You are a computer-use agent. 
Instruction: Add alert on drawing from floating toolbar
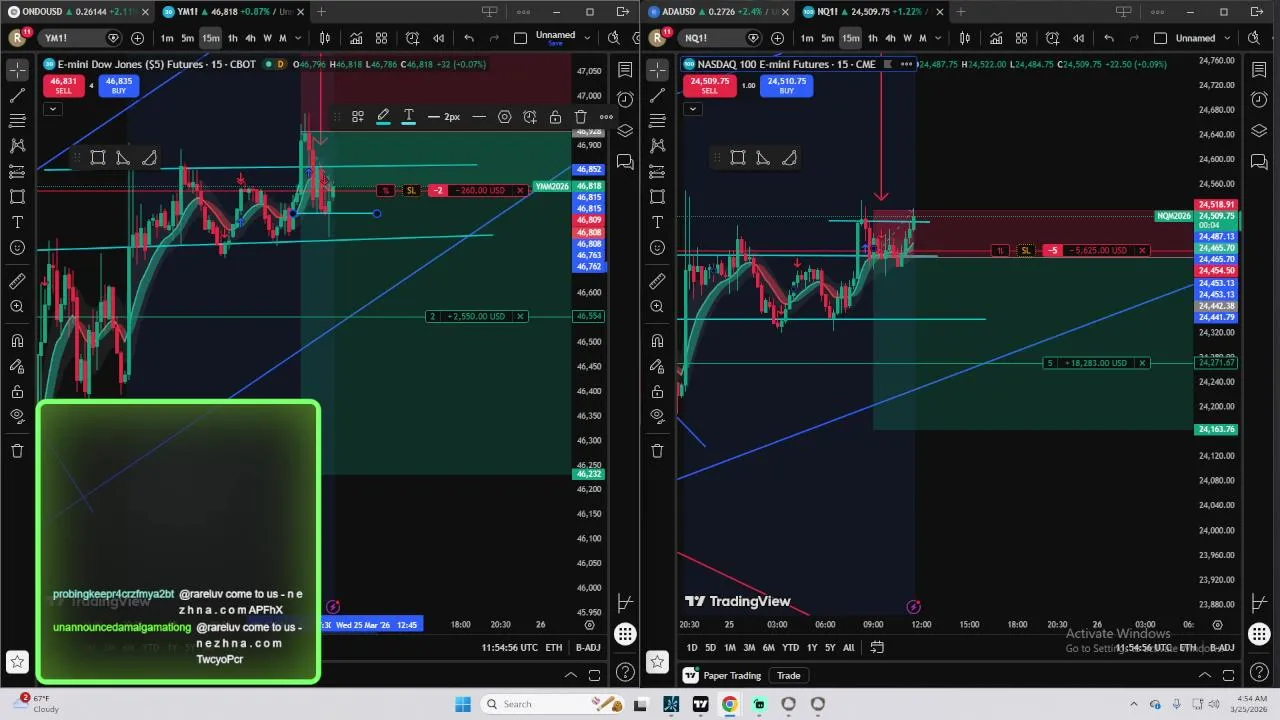coord(530,117)
